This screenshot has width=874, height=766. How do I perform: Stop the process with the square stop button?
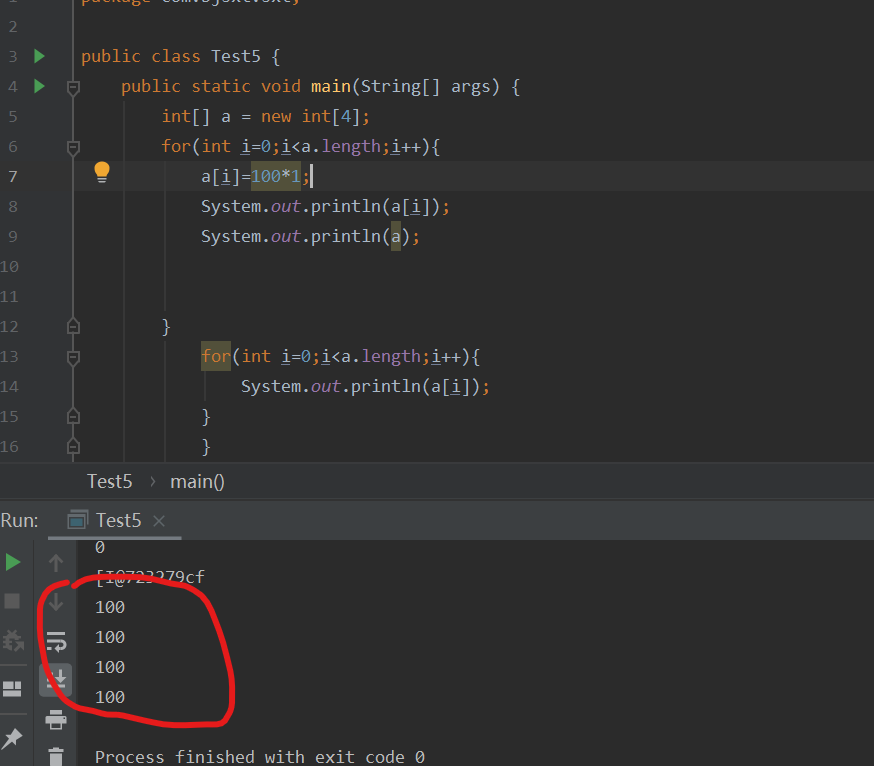click(12, 601)
